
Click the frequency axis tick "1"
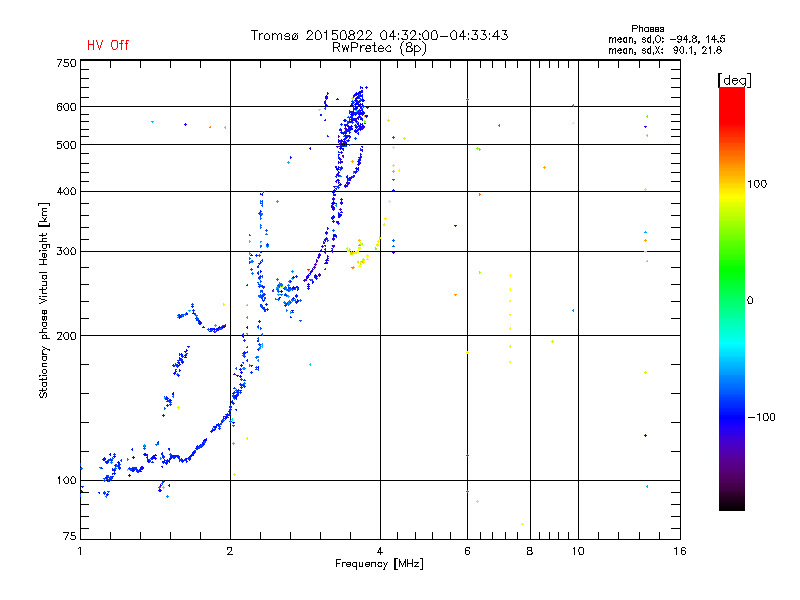(80, 551)
